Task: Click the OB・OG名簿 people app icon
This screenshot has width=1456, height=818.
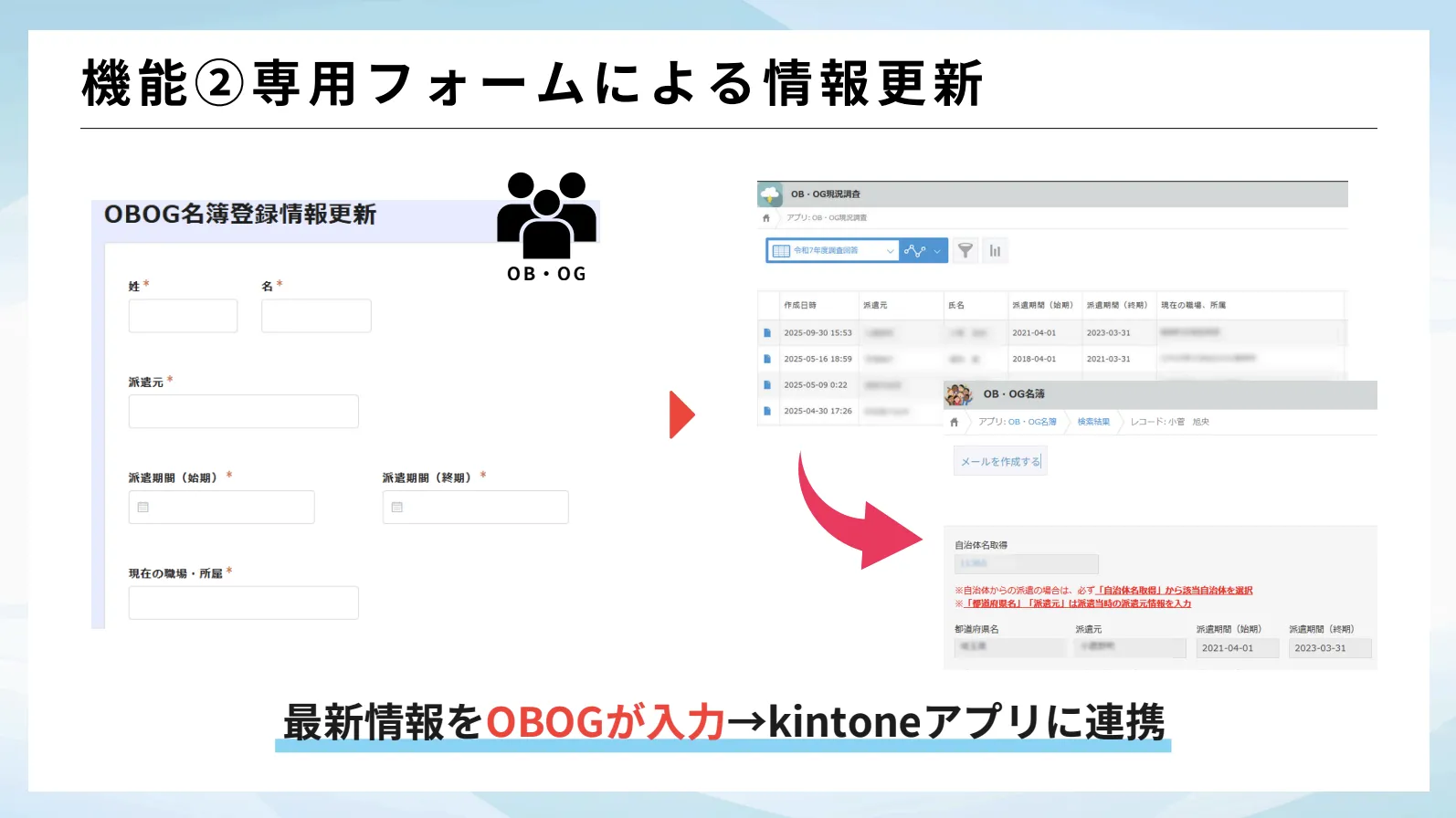Action: (x=958, y=394)
